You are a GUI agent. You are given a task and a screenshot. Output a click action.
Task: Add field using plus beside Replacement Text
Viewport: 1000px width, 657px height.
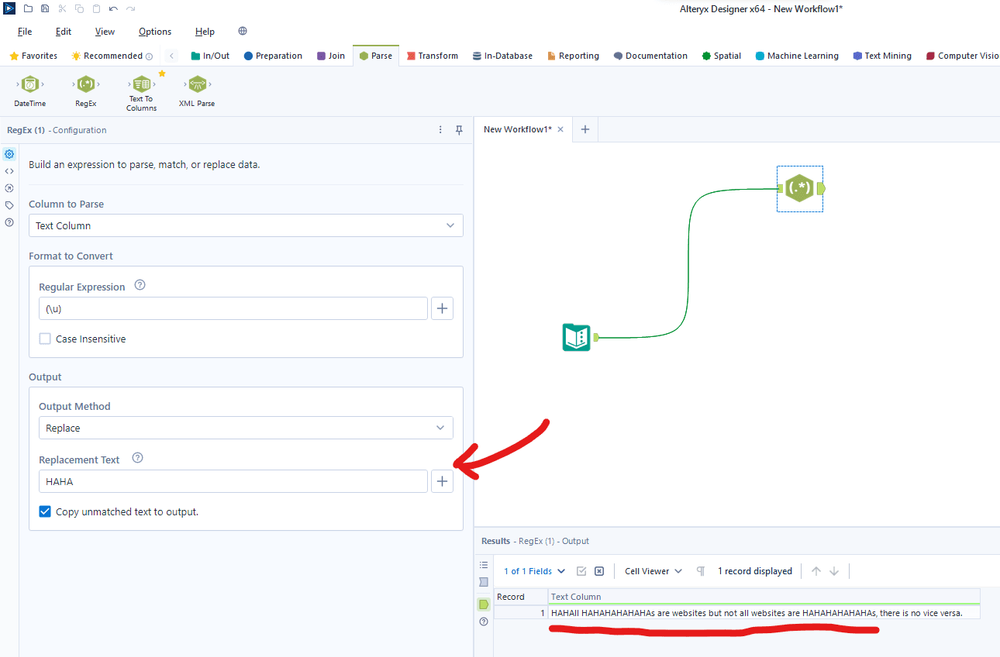(x=442, y=482)
